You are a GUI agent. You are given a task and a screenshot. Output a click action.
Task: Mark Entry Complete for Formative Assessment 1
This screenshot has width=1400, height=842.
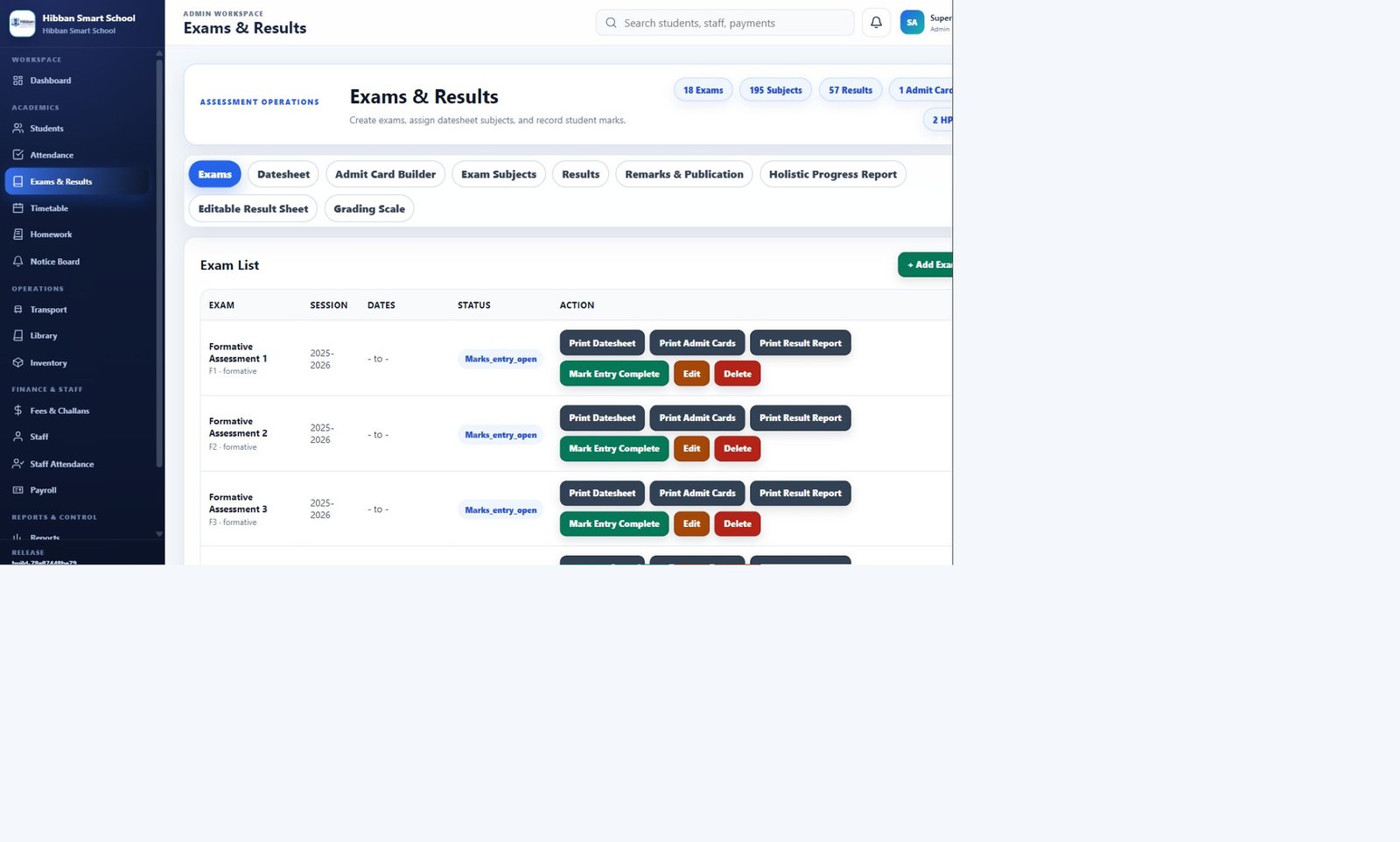[x=614, y=374]
